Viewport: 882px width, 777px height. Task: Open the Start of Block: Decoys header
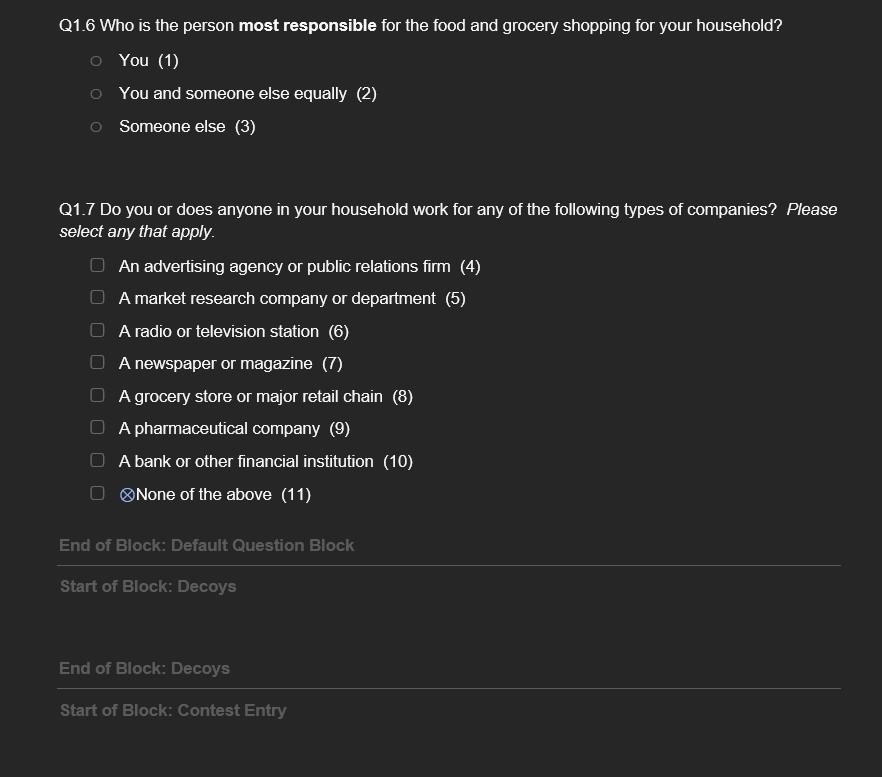click(148, 586)
